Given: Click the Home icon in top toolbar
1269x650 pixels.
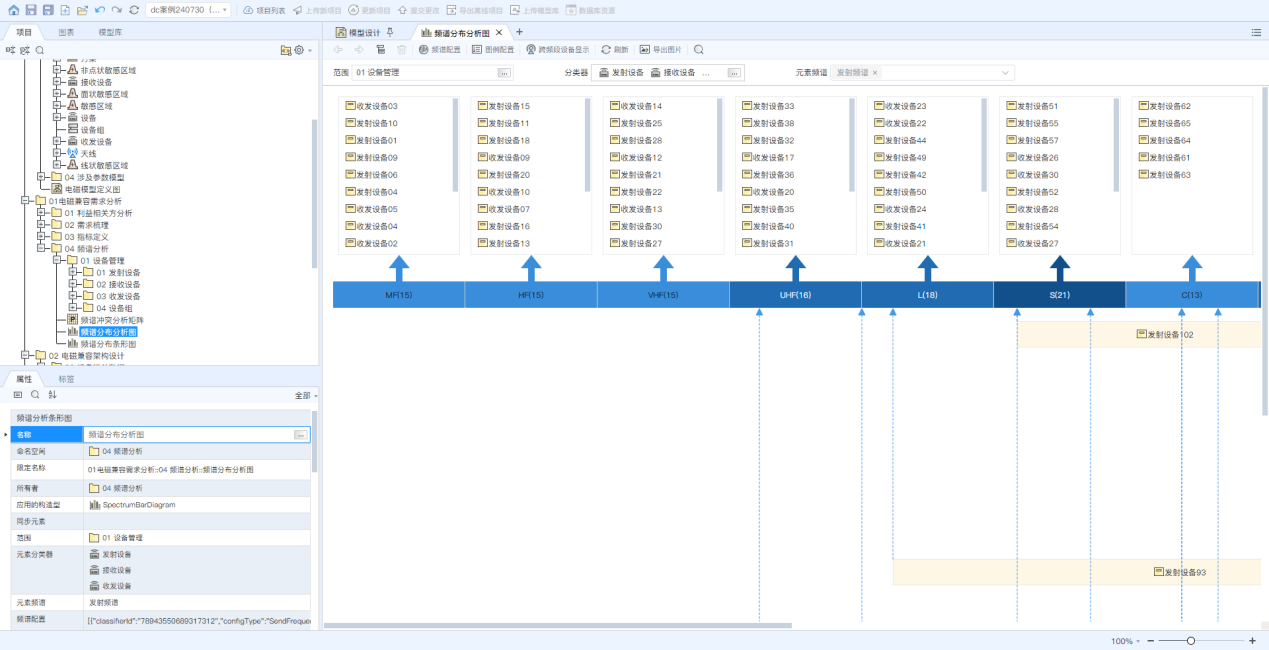Looking at the screenshot, I should [x=13, y=9].
